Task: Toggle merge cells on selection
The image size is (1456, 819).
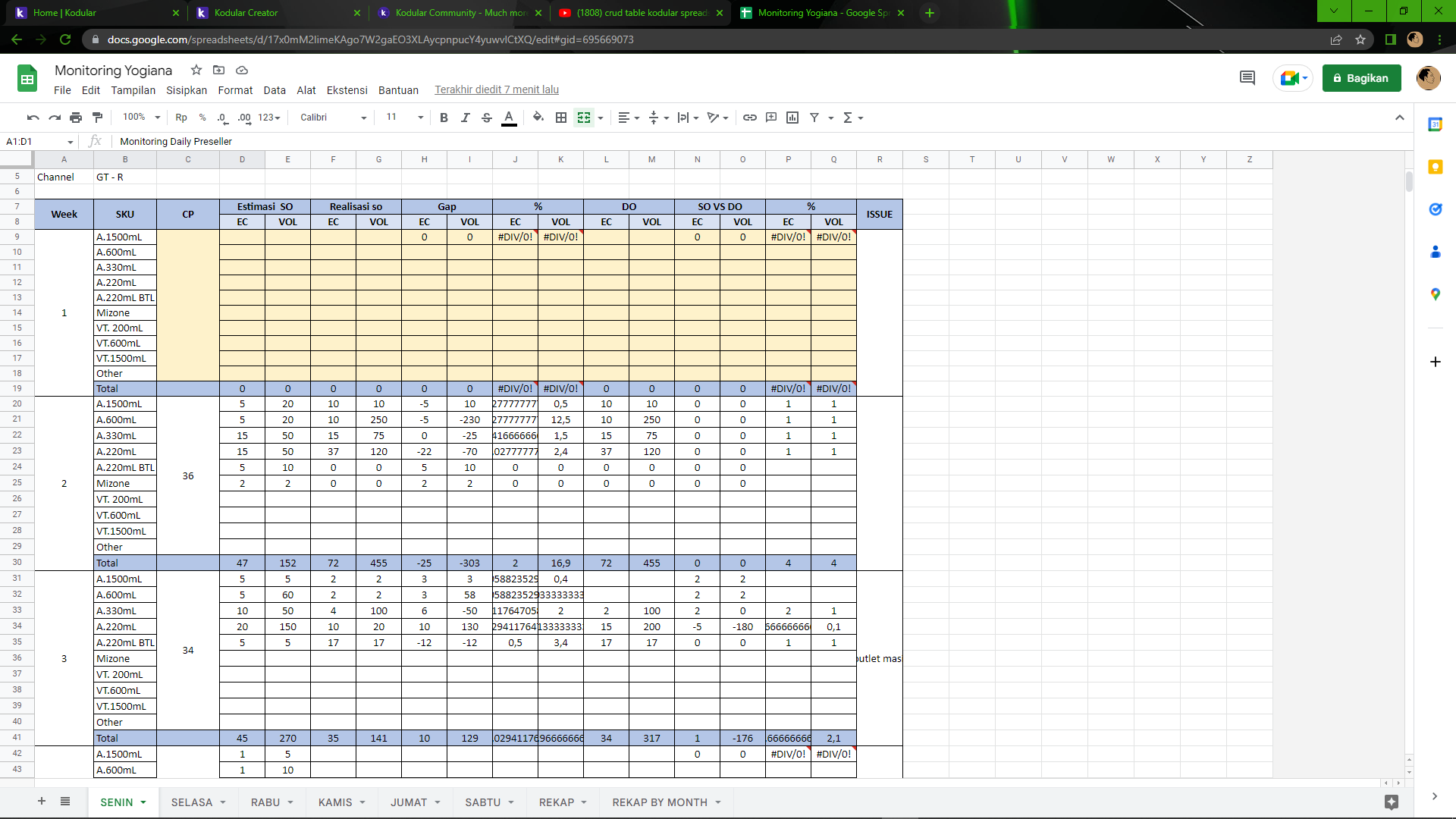Action: tap(584, 118)
